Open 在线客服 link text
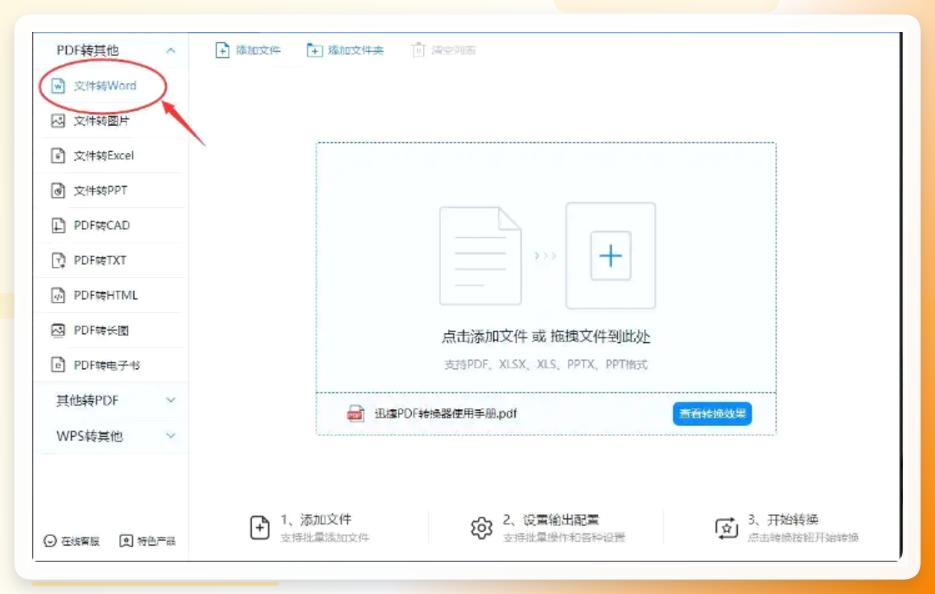This screenshot has height=594, width=935. [x=81, y=542]
